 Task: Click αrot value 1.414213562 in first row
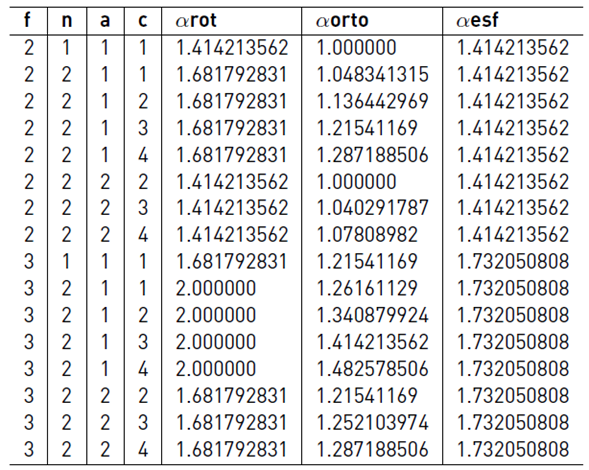(x=232, y=48)
